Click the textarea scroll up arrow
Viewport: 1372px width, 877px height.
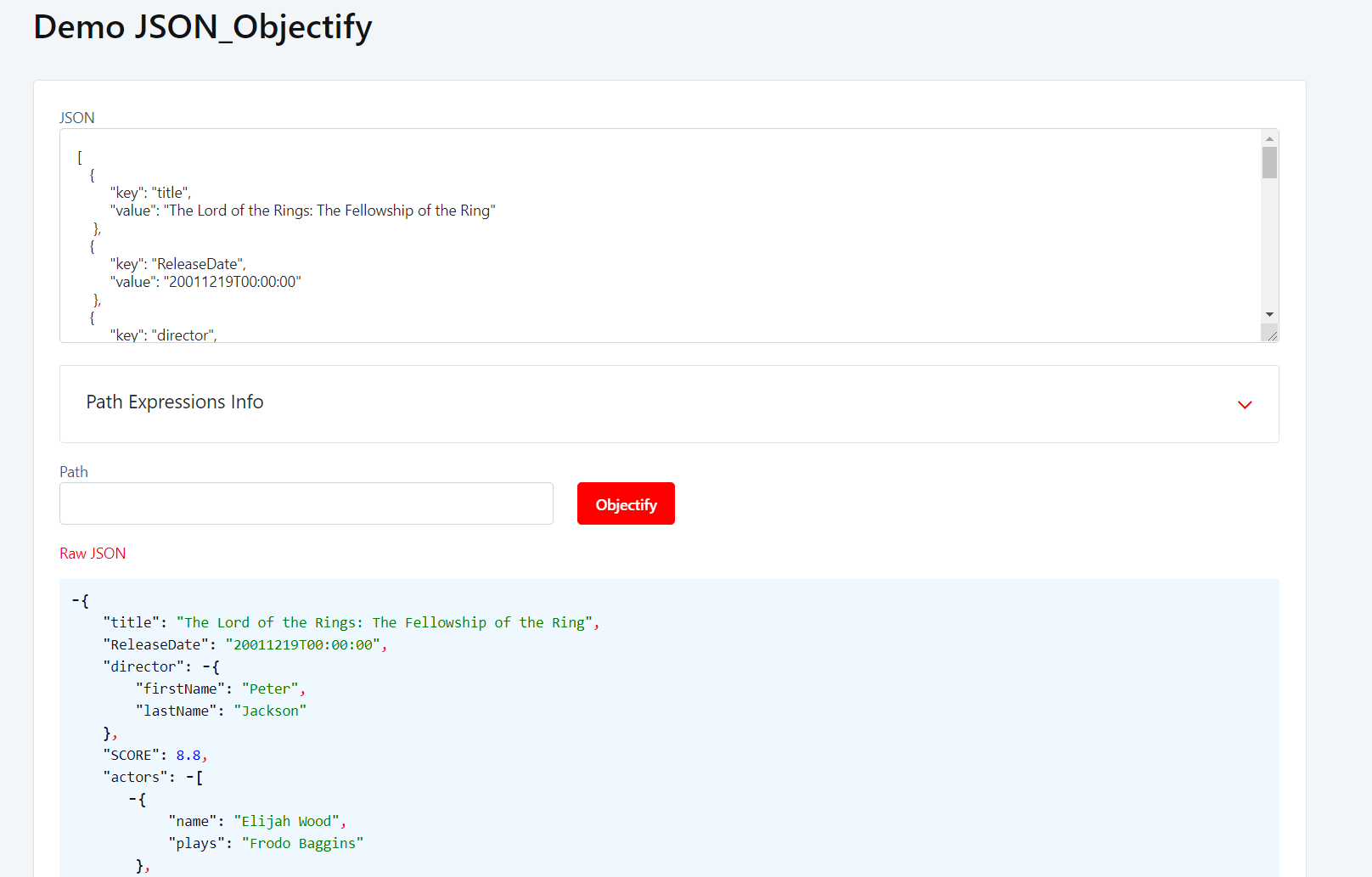click(1269, 138)
